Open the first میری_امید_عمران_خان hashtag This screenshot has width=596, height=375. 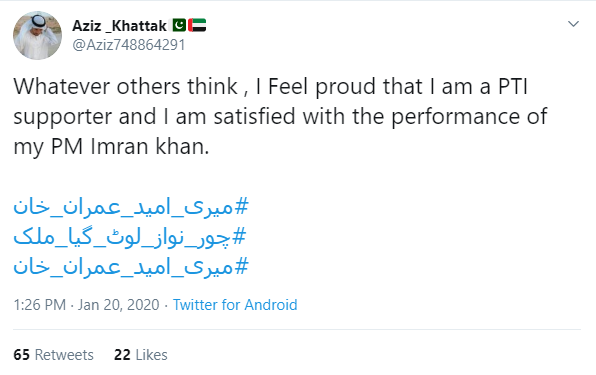[131, 207]
